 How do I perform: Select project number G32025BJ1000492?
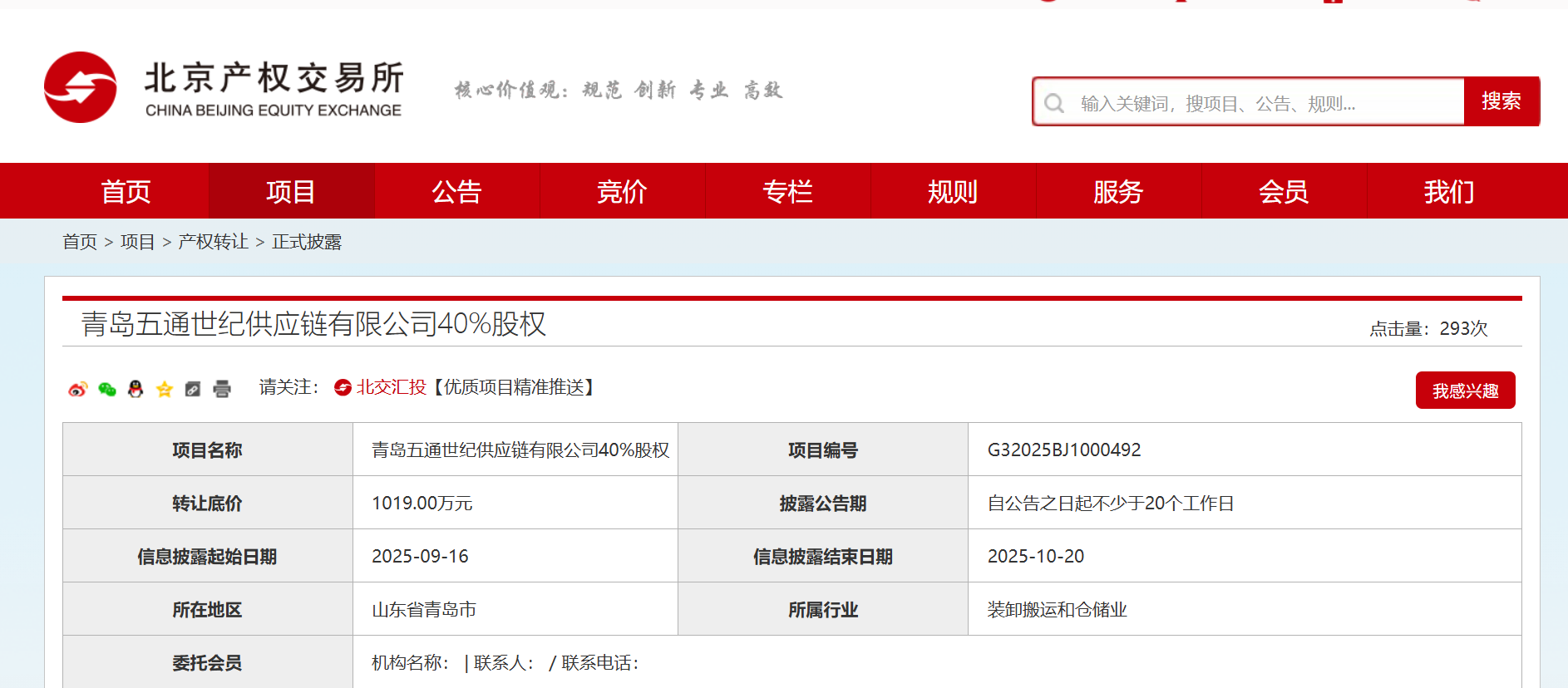tap(1064, 450)
